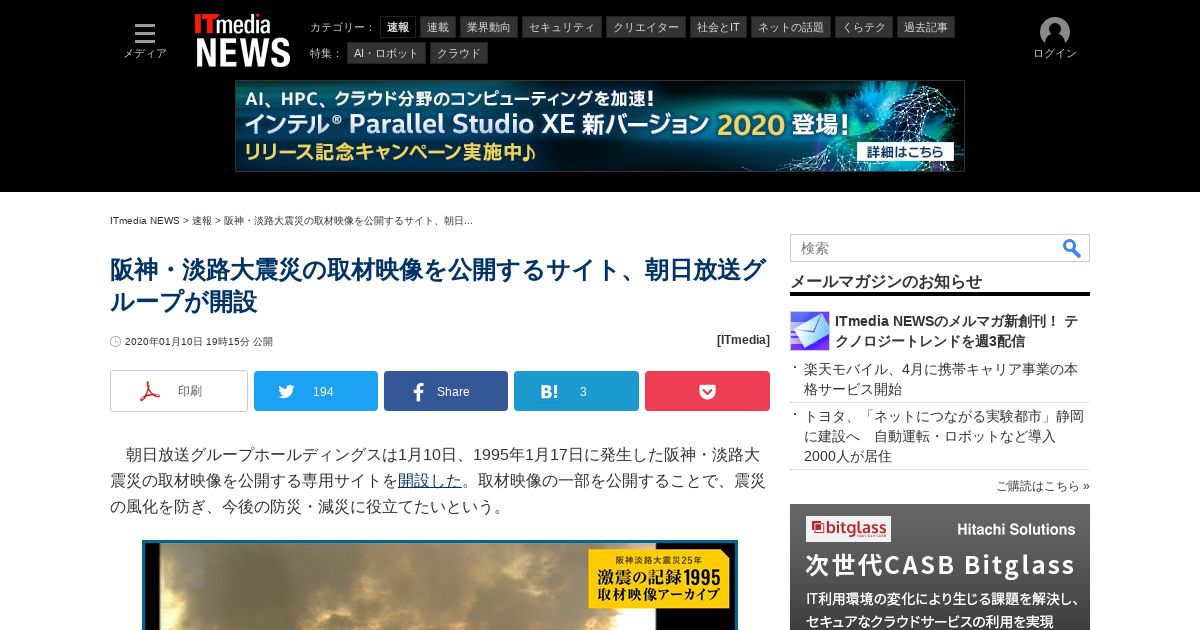The image size is (1200, 630).
Task: Select the 連載 category tab
Action: (x=438, y=27)
